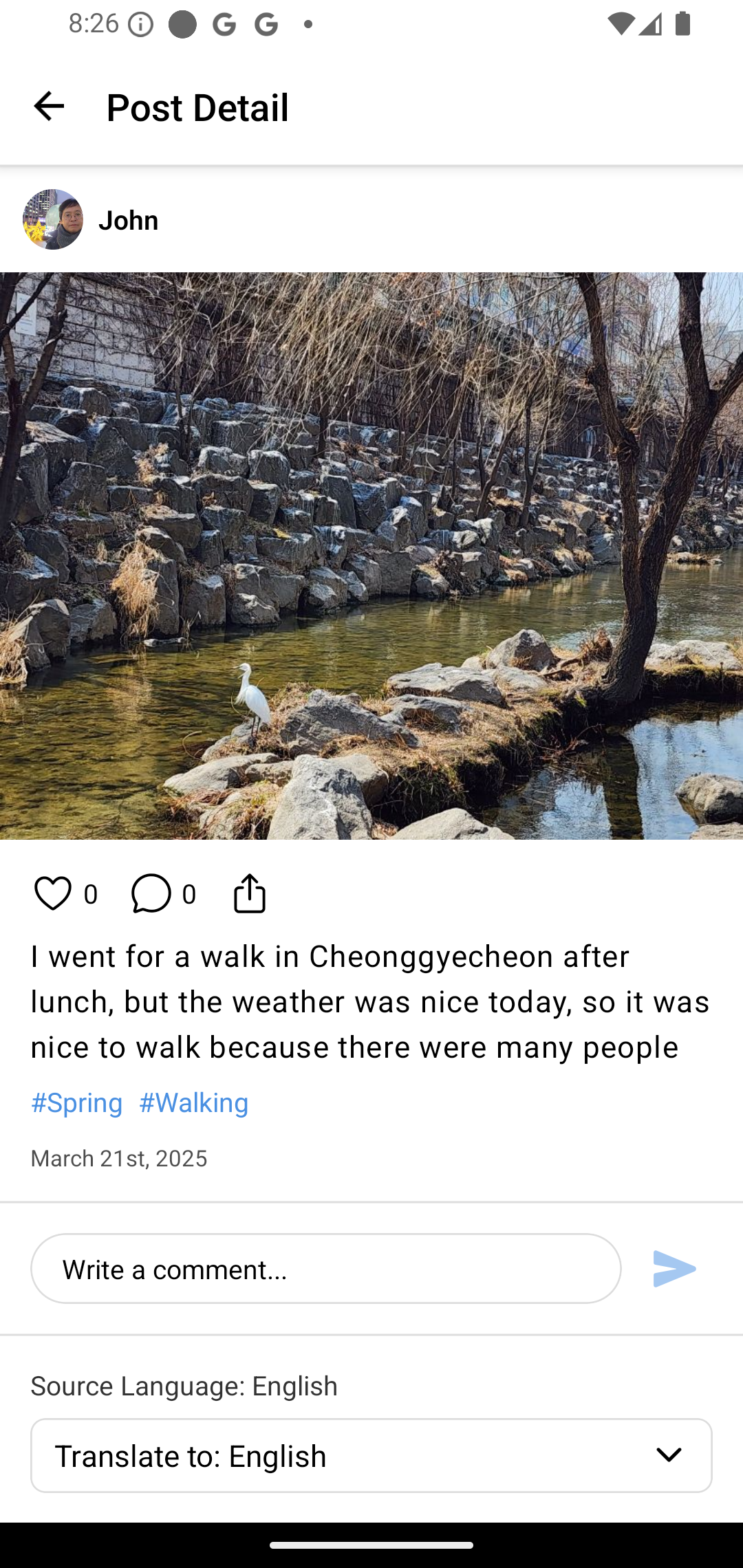Screen dimensions: 743x1568
Task: Share the post using the share icon
Action: point(249,893)
